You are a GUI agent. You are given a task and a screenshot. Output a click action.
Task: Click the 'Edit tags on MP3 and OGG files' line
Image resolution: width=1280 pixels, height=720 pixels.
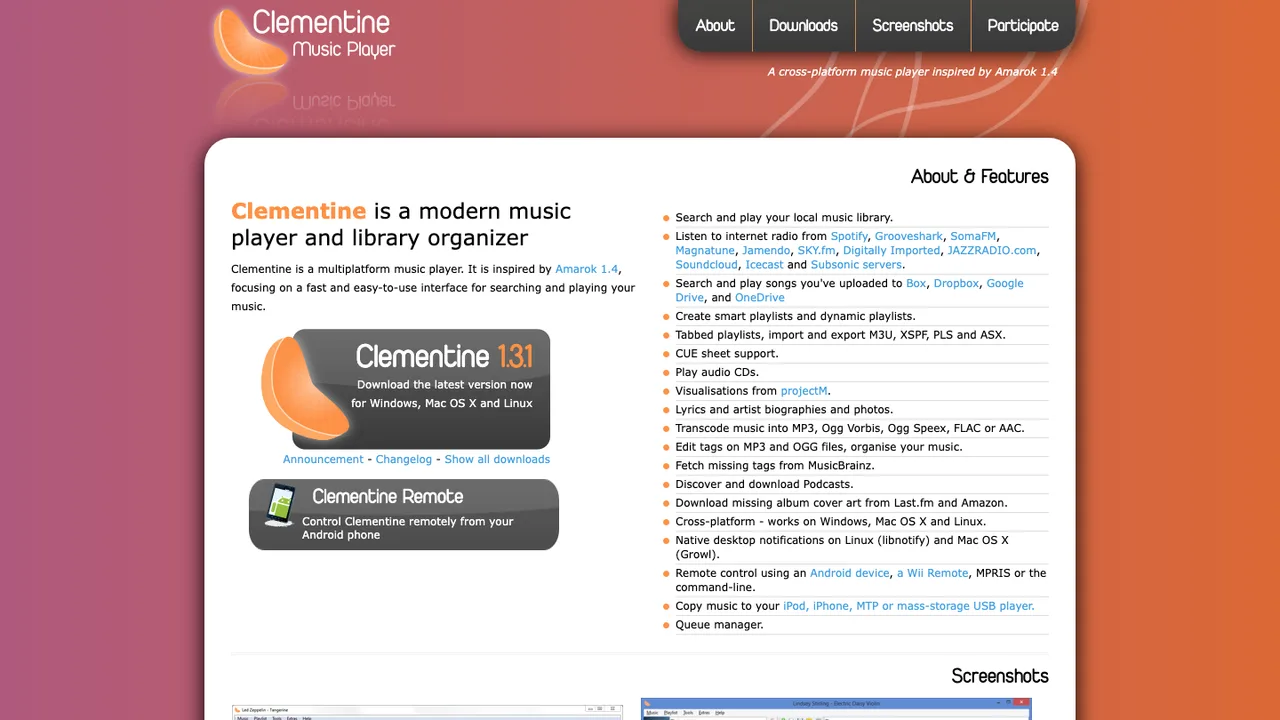click(819, 447)
